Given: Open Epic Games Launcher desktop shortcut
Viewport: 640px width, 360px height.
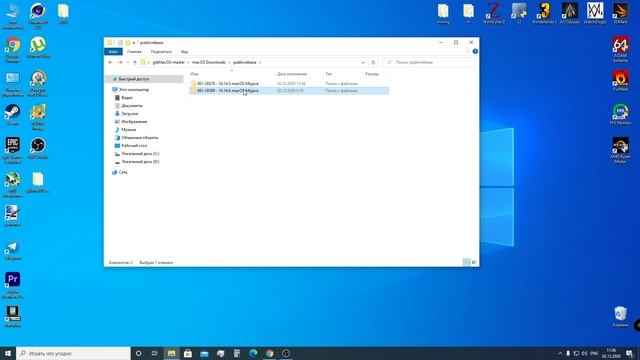Looking at the screenshot, I should pos(13,150).
